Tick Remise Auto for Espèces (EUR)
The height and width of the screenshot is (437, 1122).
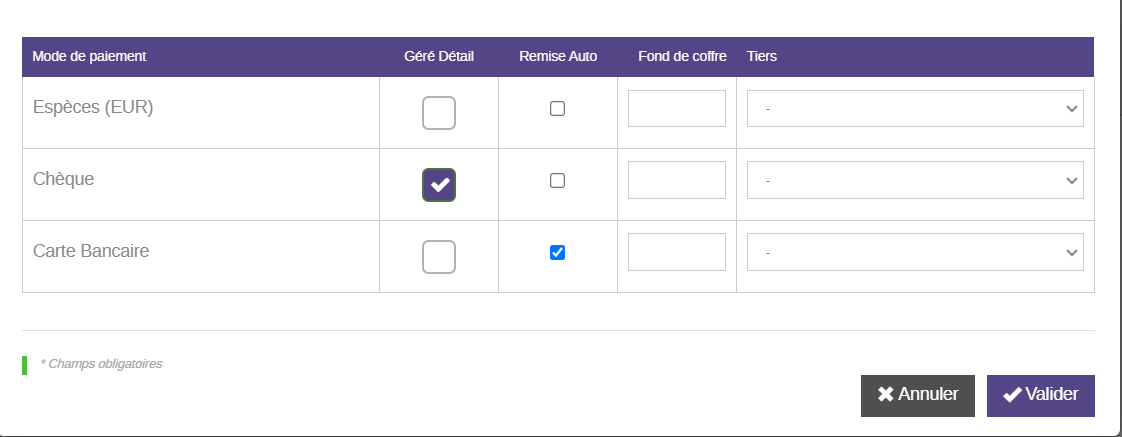558,109
